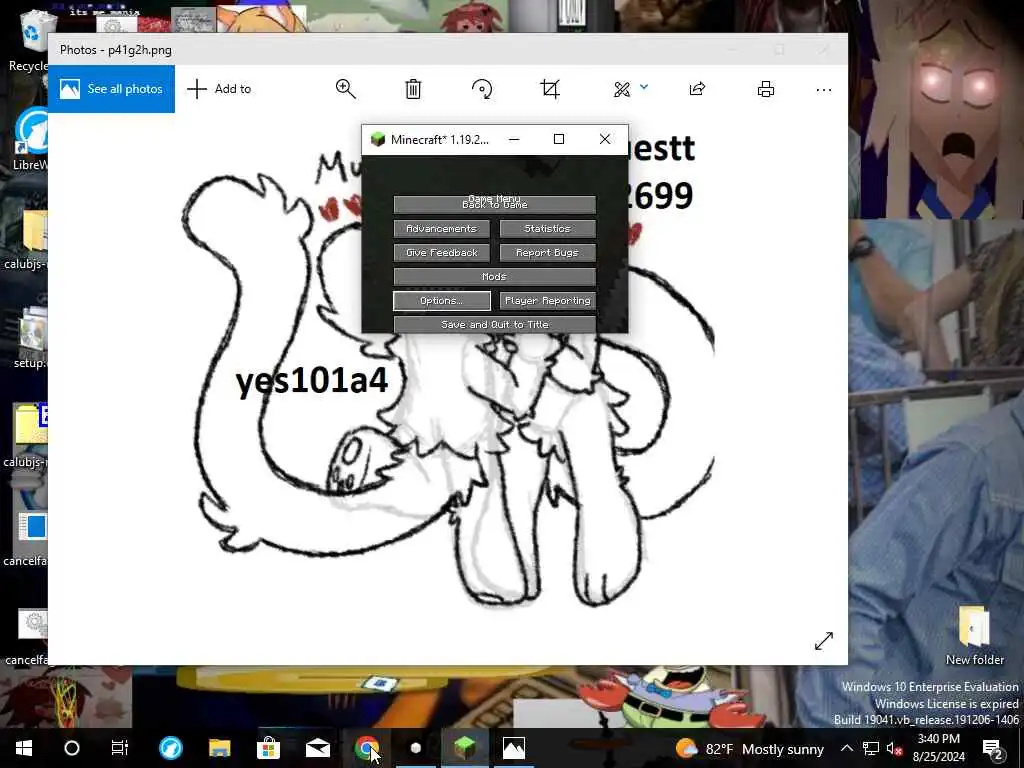Open the Edit & Create tool icon
Screen dimensions: 1024x768
(622, 89)
